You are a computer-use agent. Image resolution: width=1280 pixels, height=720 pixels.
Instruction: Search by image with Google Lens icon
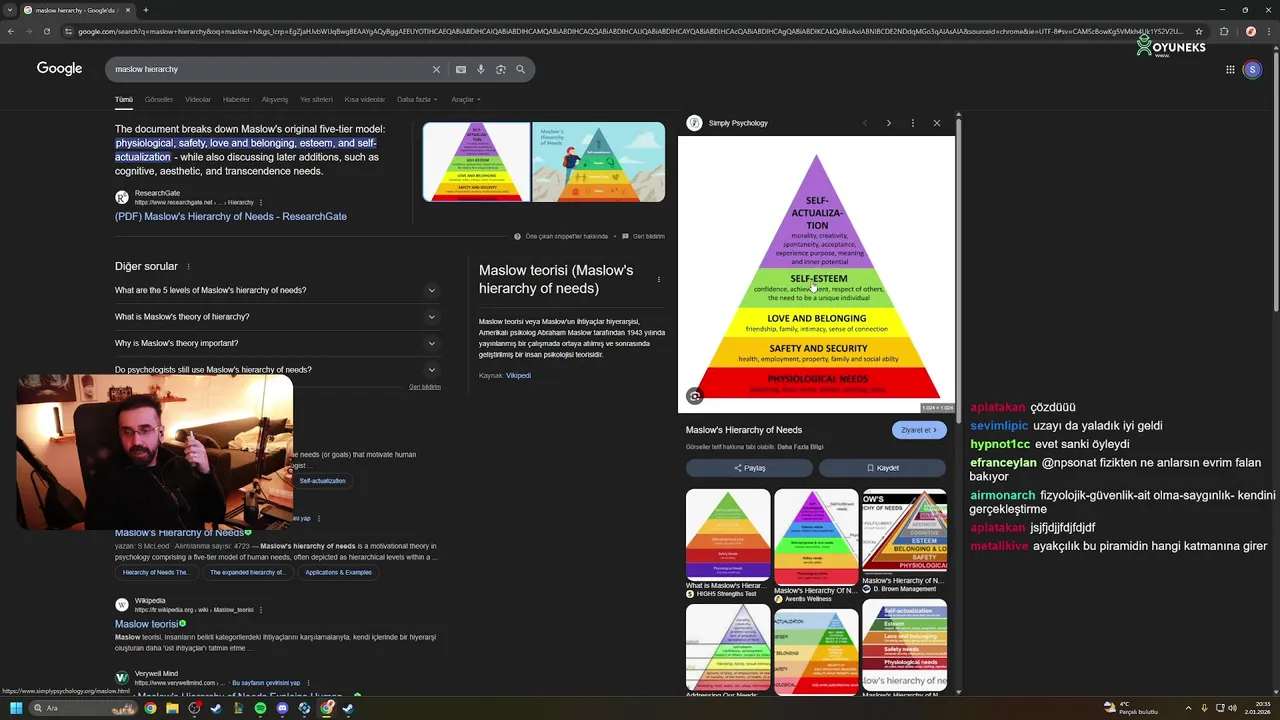tap(501, 70)
